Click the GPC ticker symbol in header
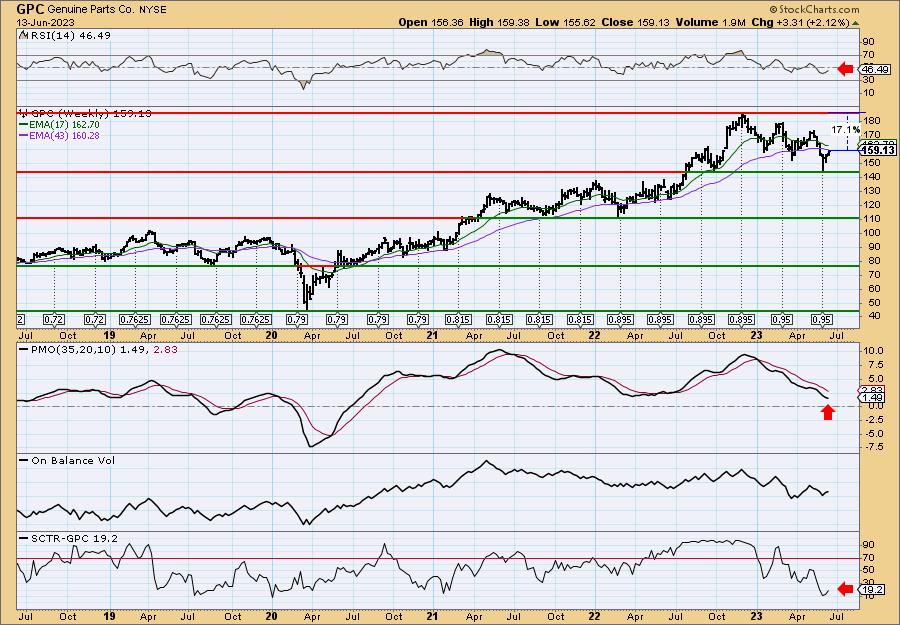Viewport: 900px width, 625px height. coord(30,9)
